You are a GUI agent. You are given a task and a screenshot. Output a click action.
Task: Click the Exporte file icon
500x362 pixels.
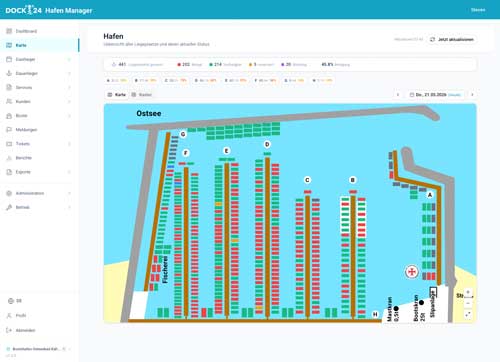tap(9, 172)
